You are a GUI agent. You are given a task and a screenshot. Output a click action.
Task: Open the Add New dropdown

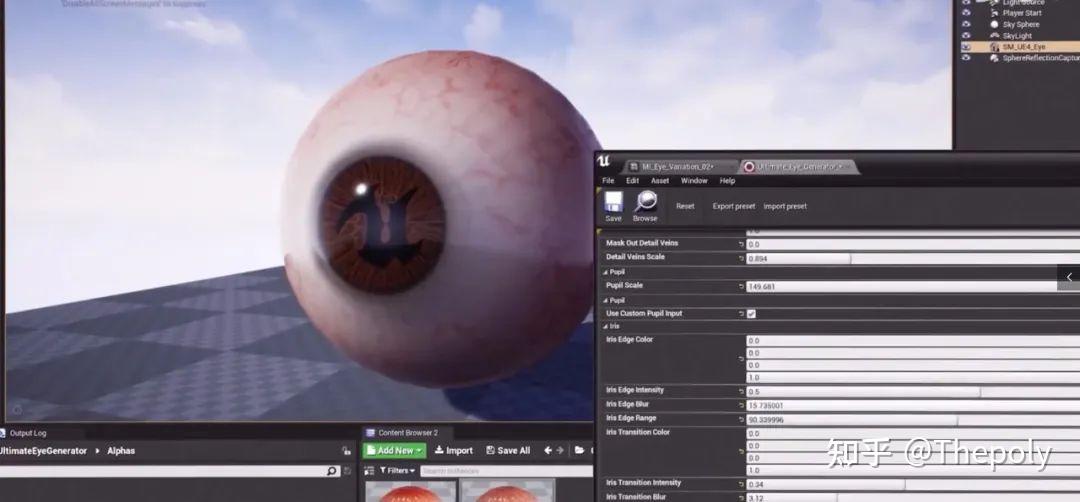click(x=395, y=450)
